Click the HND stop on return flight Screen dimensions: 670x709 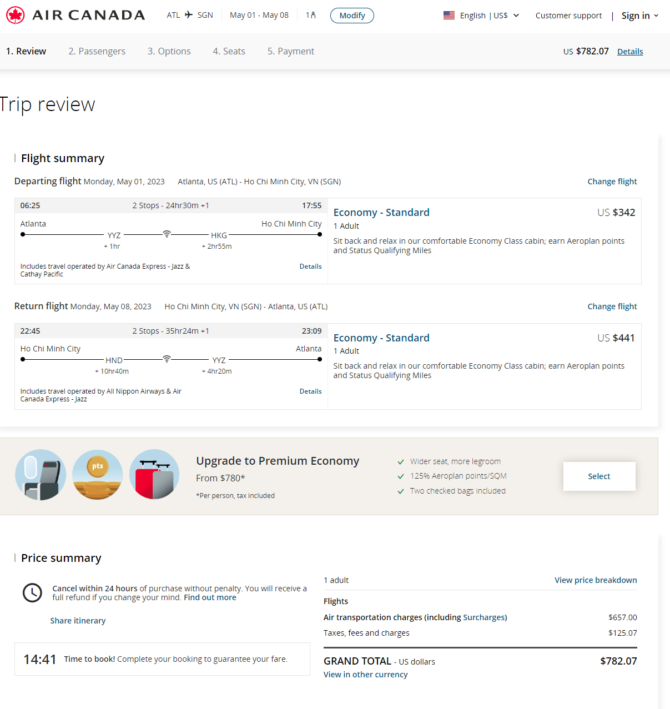pyautogui.click(x=114, y=360)
